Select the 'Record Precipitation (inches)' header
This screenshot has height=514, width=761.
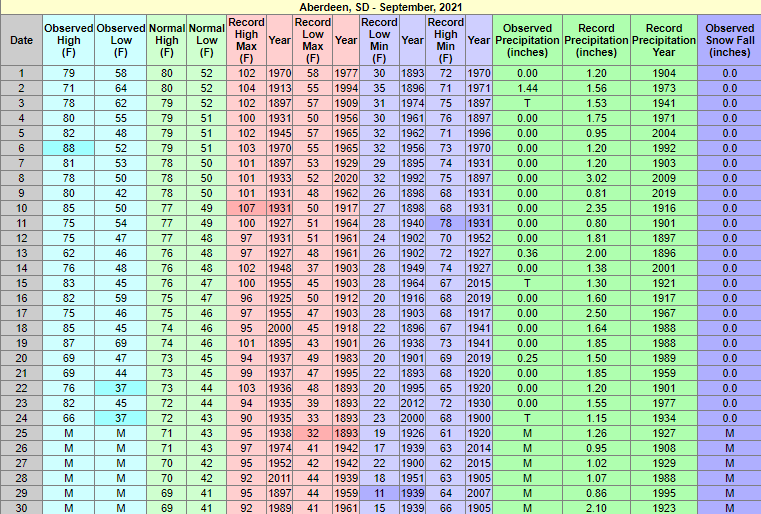click(596, 40)
